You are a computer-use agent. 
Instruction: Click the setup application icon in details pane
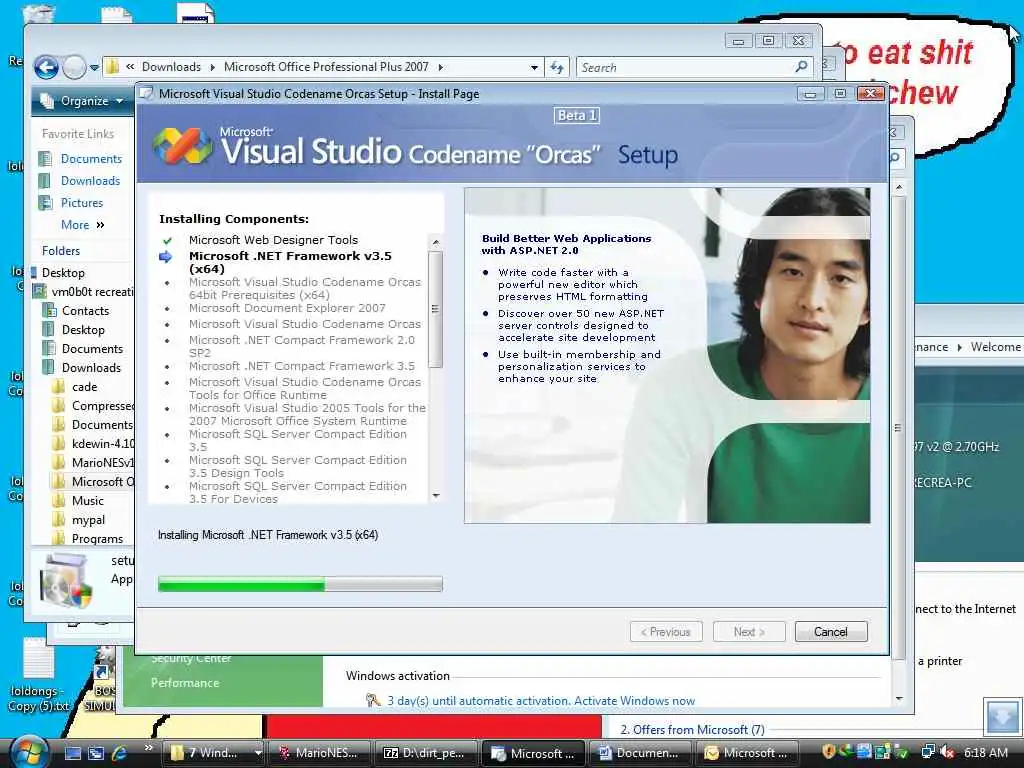[65, 580]
